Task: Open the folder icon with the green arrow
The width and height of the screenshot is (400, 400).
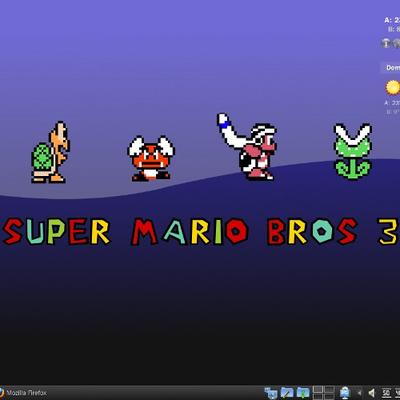Action: (303, 393)
